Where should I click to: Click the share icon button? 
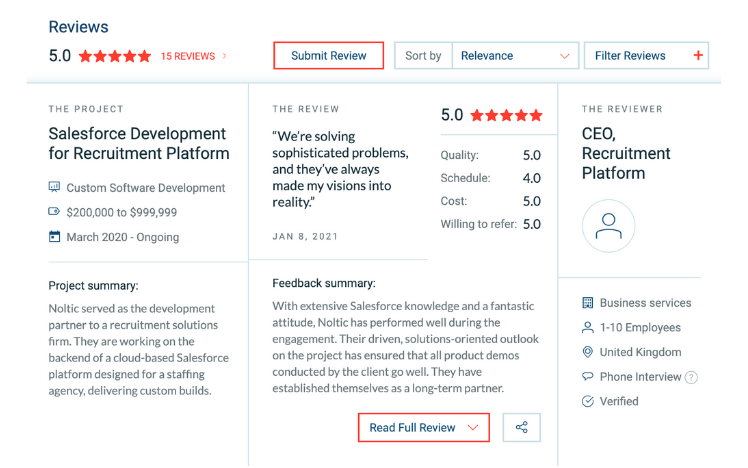click(x=521, y=427)
